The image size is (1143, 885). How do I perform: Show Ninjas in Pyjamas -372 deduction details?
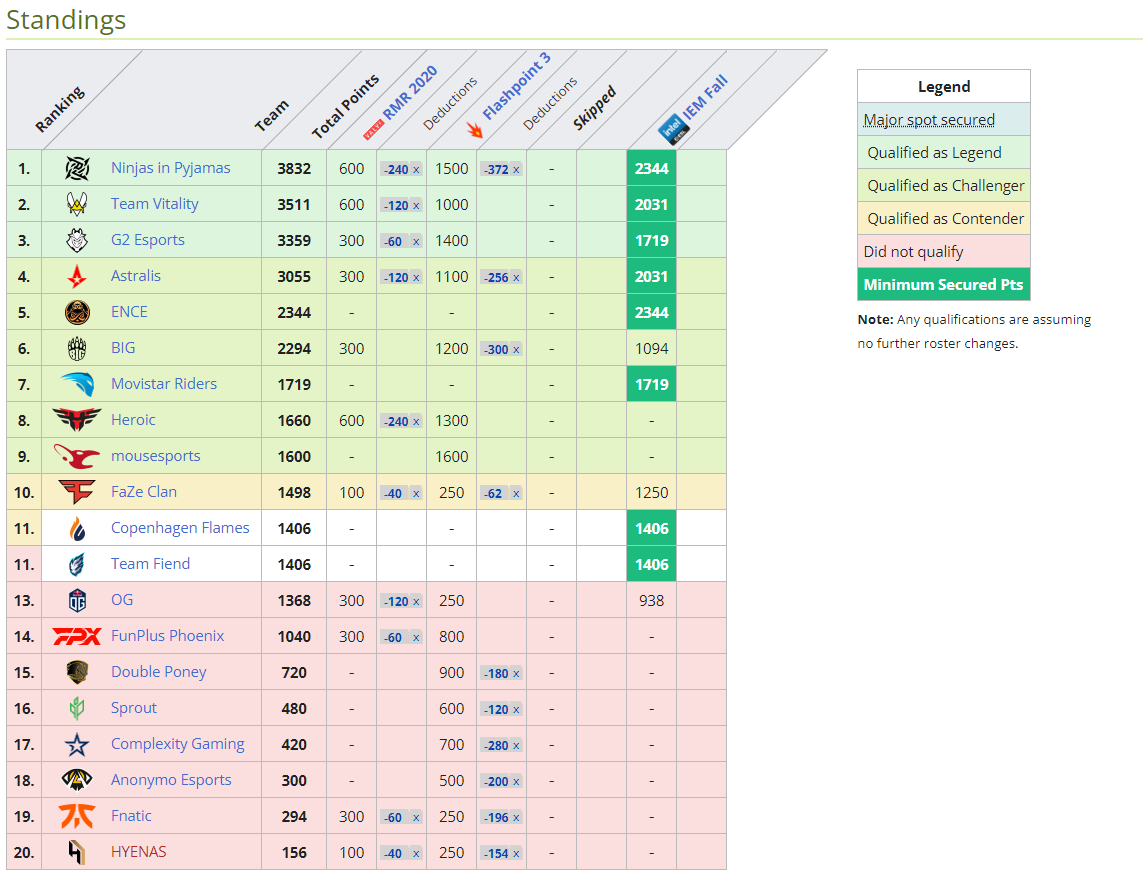(502, 169)
